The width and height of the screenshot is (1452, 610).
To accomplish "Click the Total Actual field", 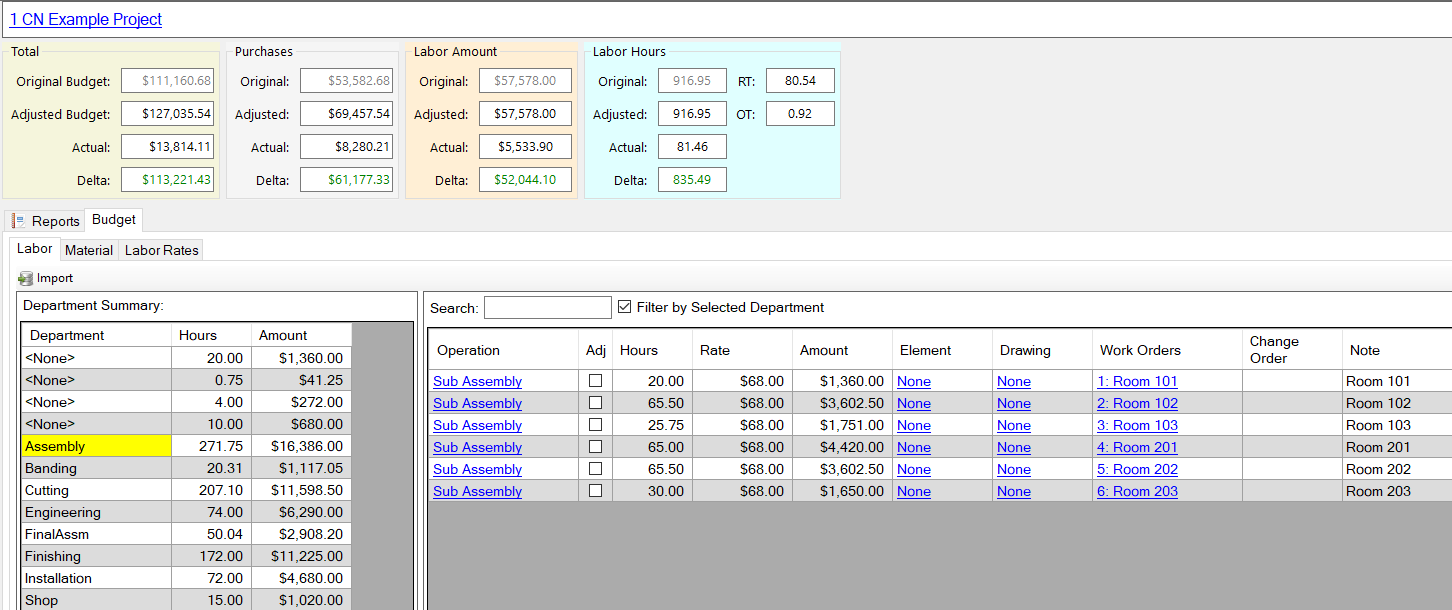I will [x=167, y=147].
